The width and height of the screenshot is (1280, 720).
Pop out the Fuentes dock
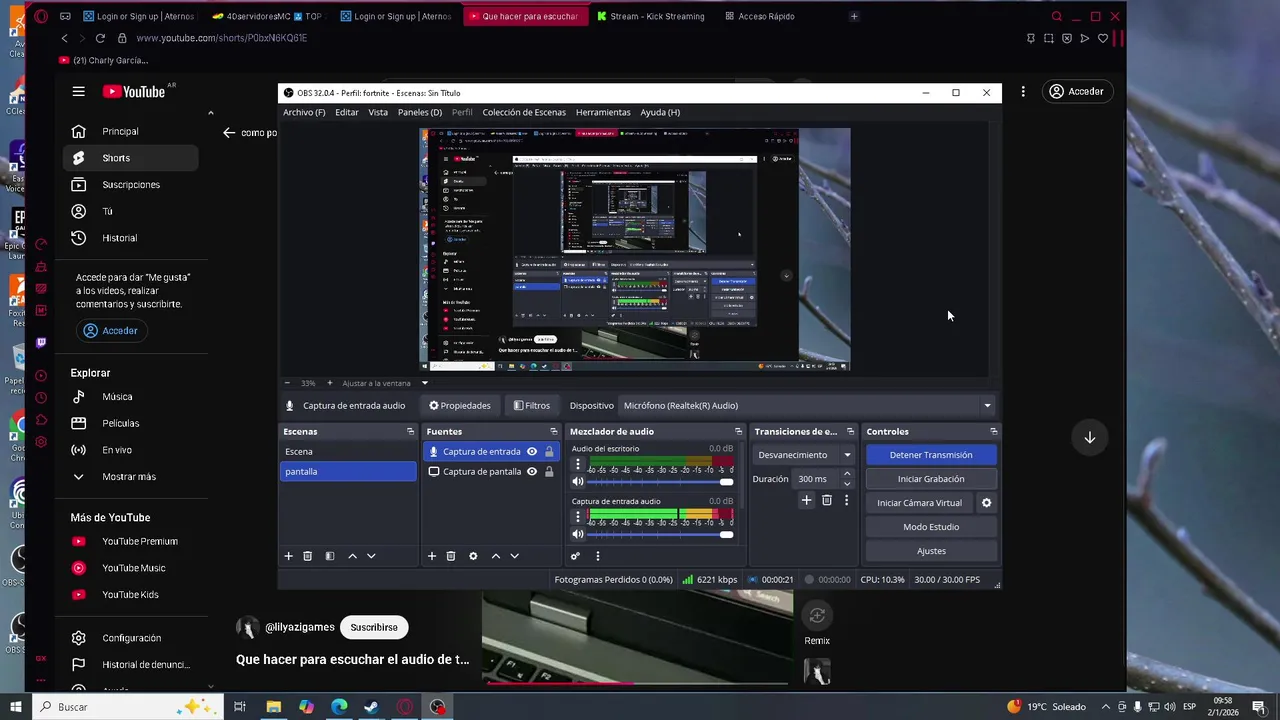click(x=553, y=431)
